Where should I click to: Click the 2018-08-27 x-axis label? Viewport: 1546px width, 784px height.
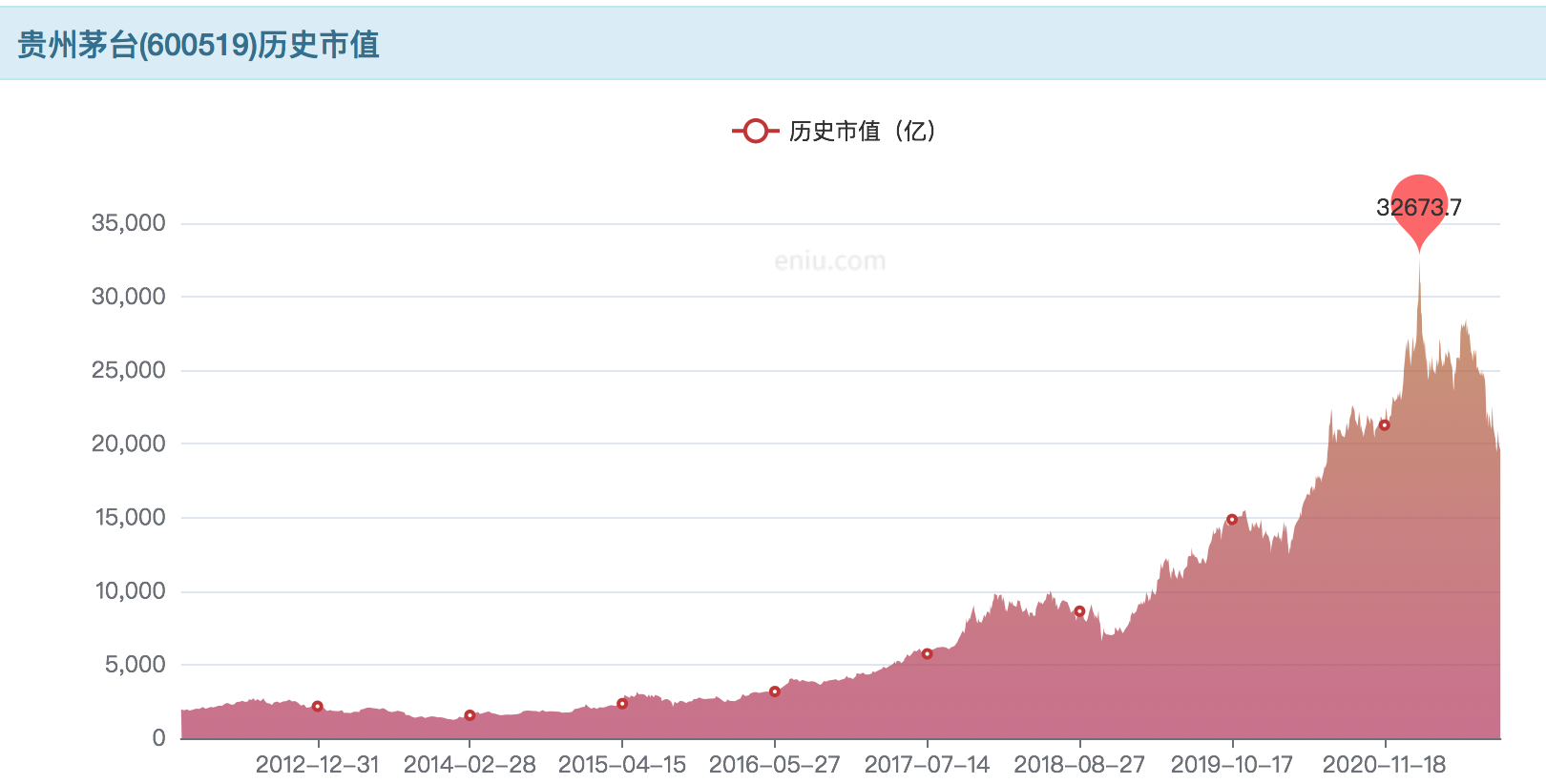click(1079, 765)
